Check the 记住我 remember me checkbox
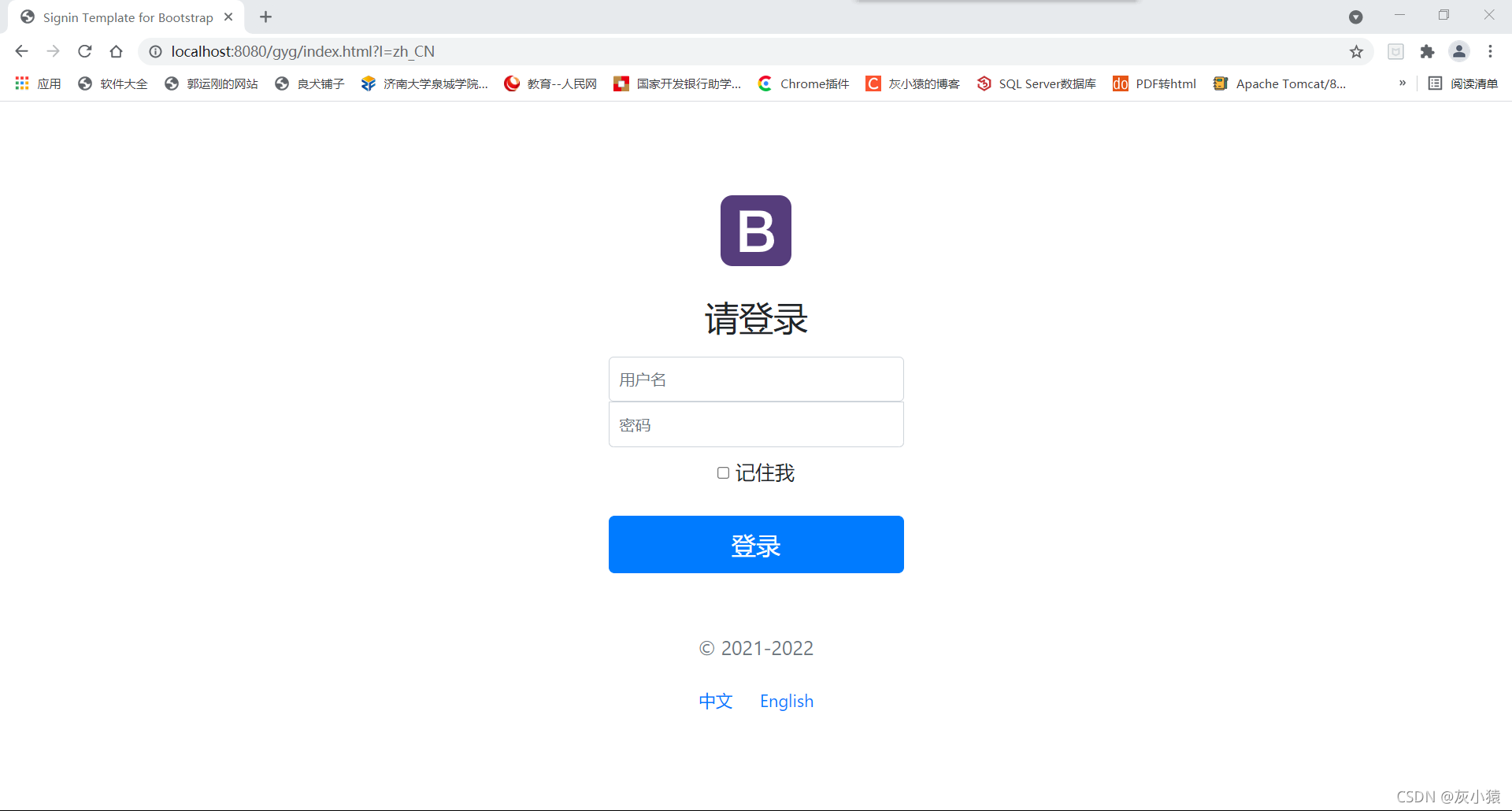1512x811 pixels. point(723,472)
